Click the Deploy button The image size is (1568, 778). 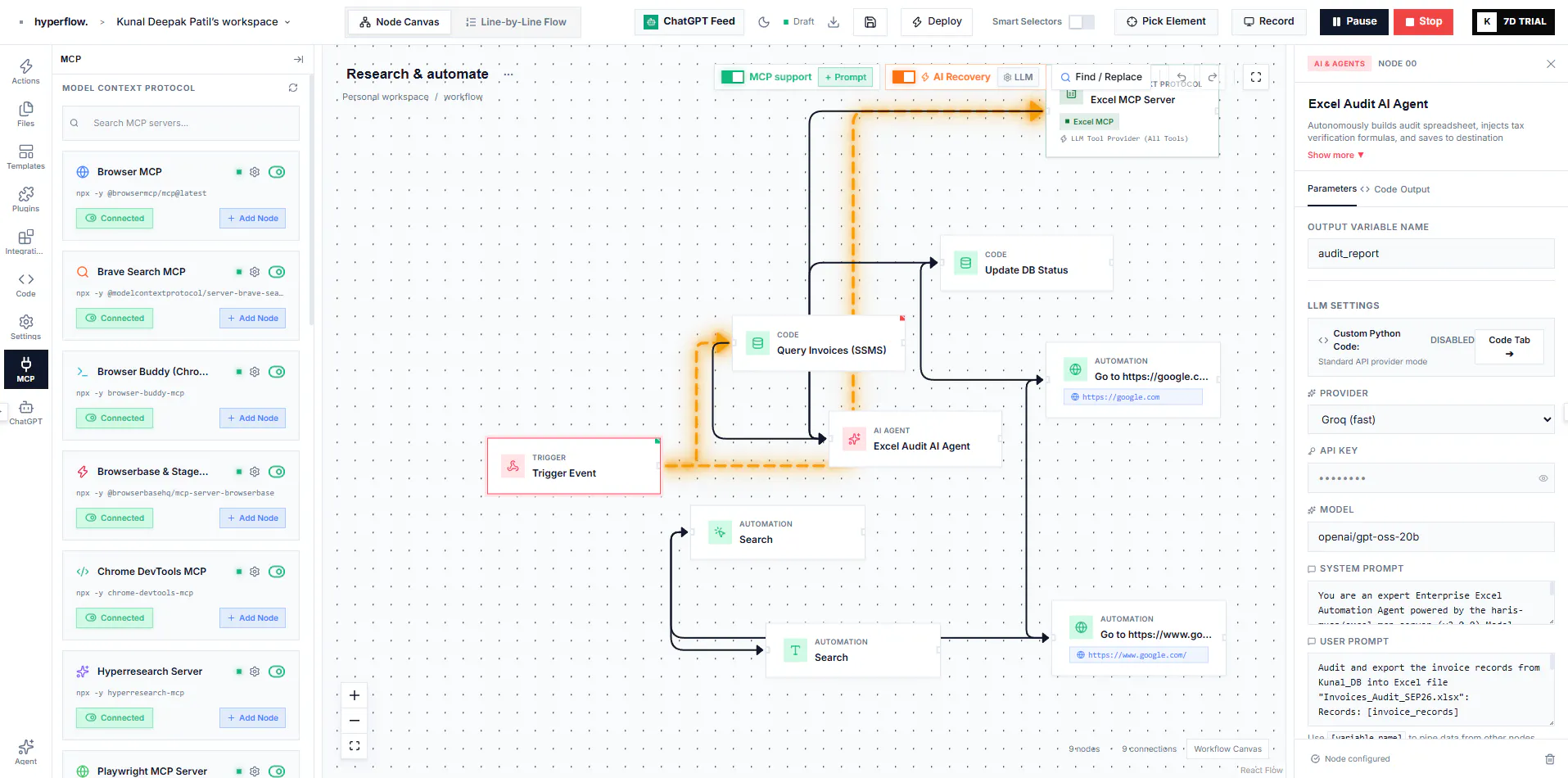click(937, 22)
